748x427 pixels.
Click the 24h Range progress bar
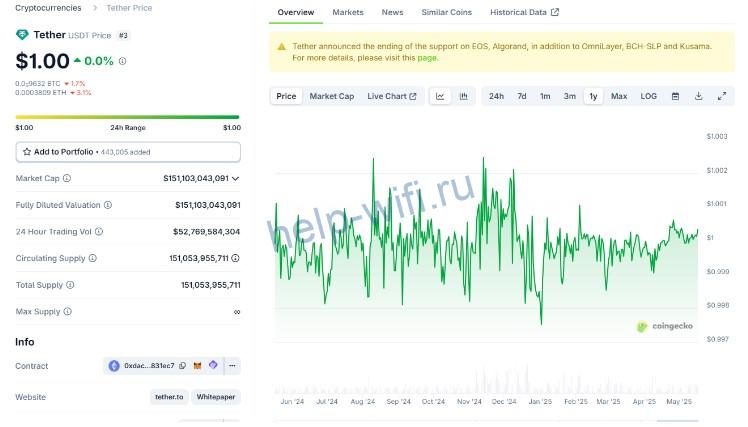(127, 117)
